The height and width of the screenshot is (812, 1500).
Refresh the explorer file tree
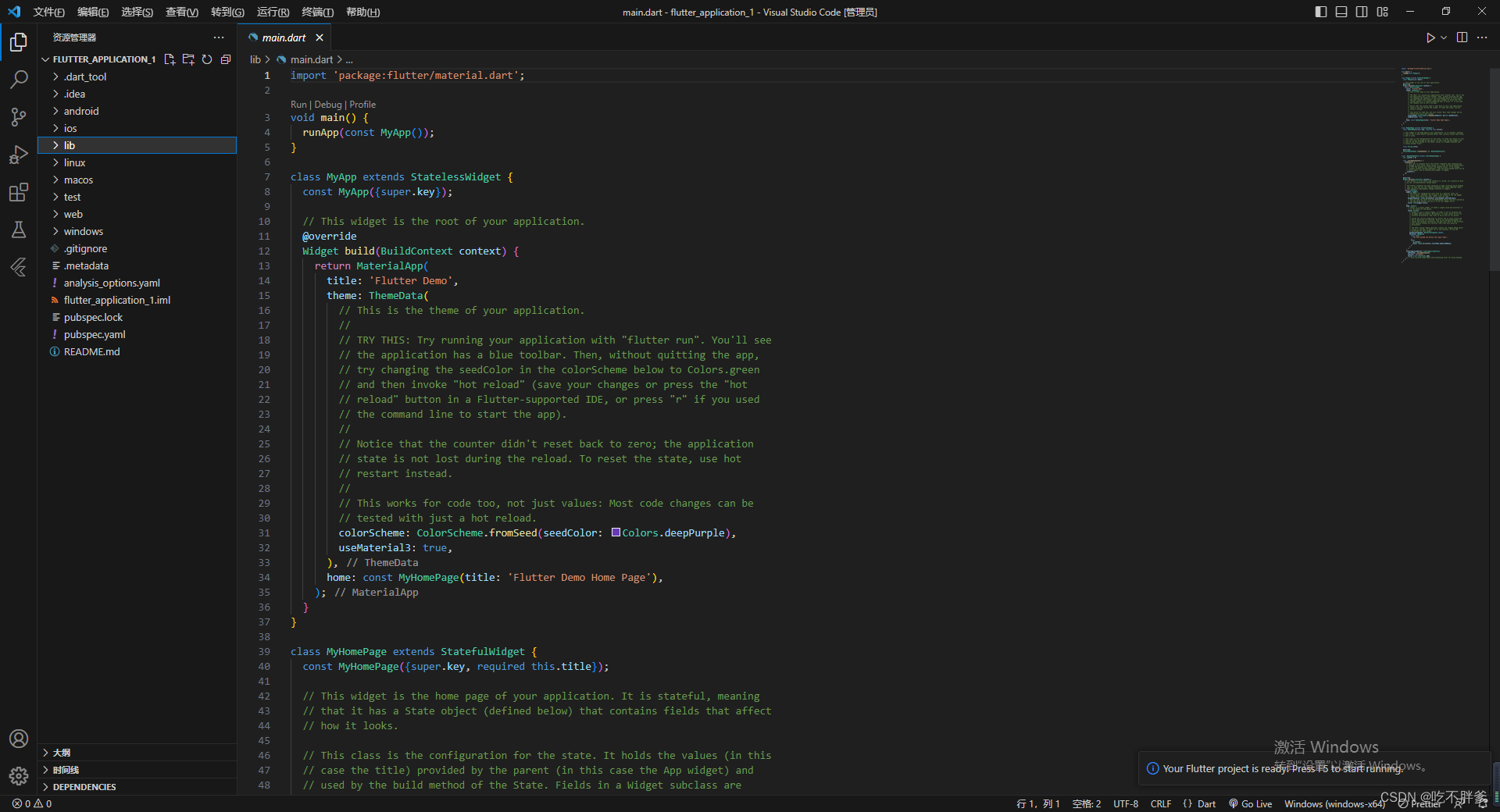(x=207, y=59)
